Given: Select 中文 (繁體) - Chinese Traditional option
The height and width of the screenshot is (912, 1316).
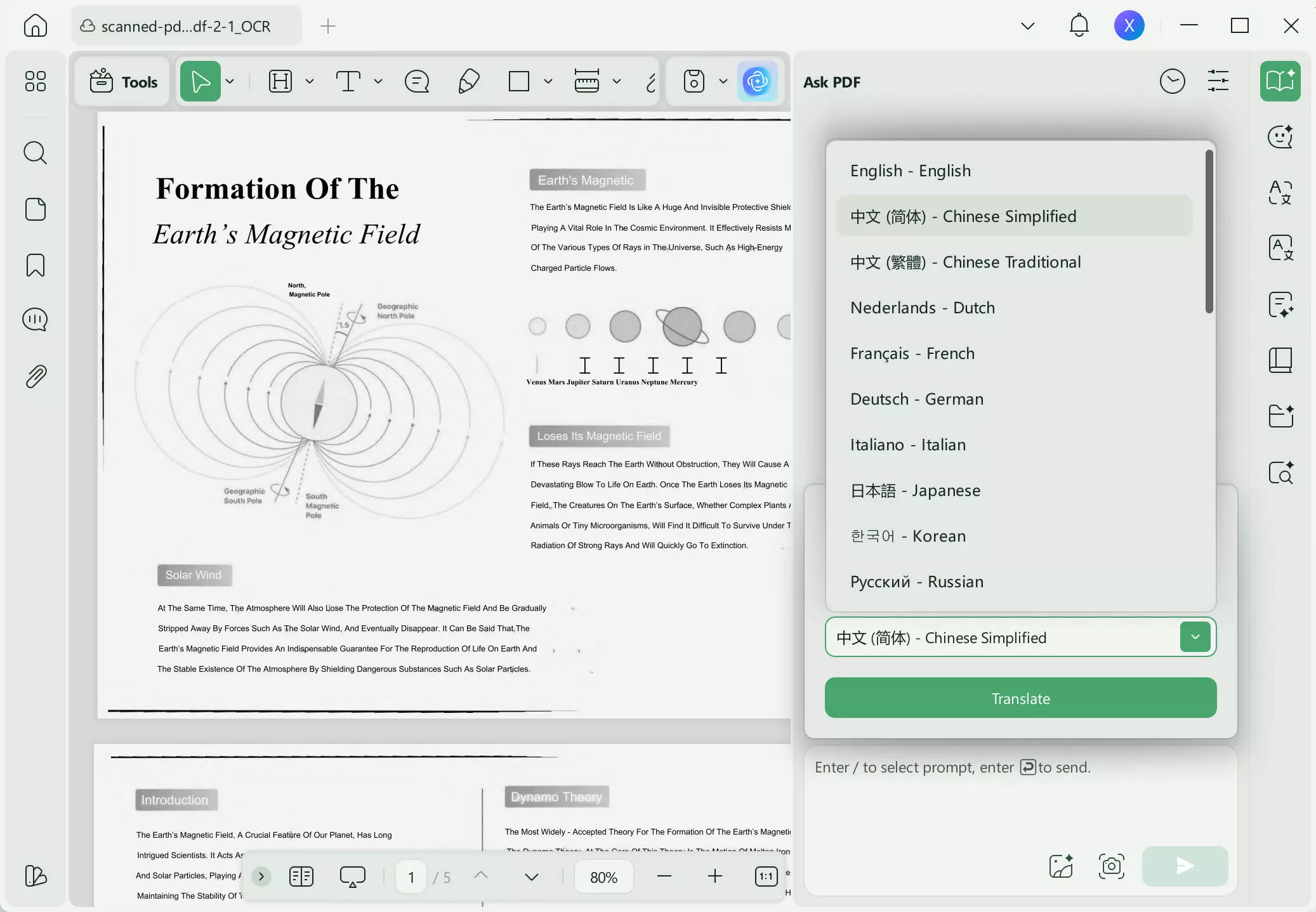Looking at the screenshot, I should click(965, 261).
